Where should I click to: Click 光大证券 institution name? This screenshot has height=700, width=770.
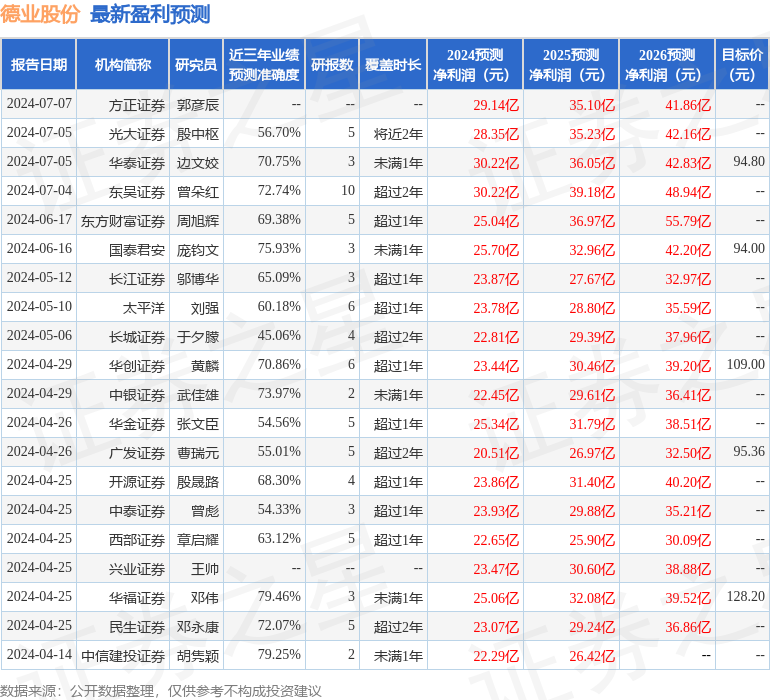(137, 134)
